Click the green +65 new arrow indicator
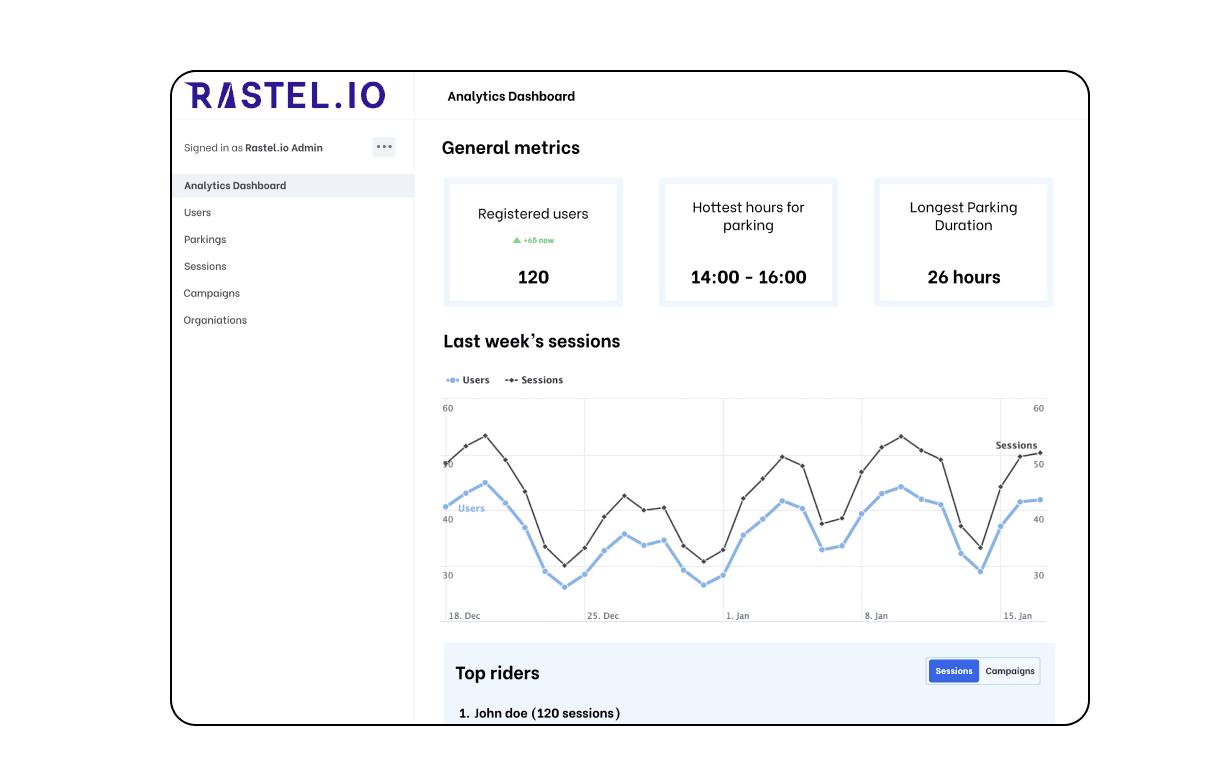Image resolution: width=1228 pixels, height=766 pixels. click(x=517, y=241)
